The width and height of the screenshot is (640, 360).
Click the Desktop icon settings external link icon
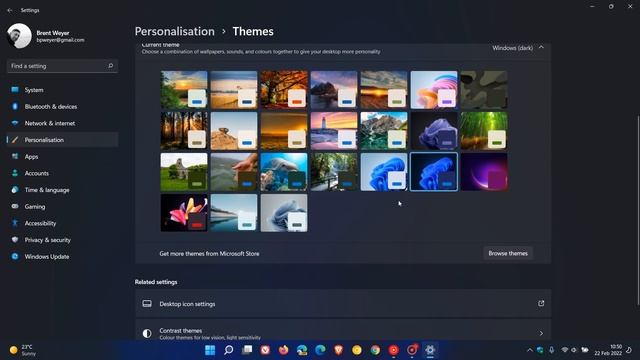click(541, 303)
